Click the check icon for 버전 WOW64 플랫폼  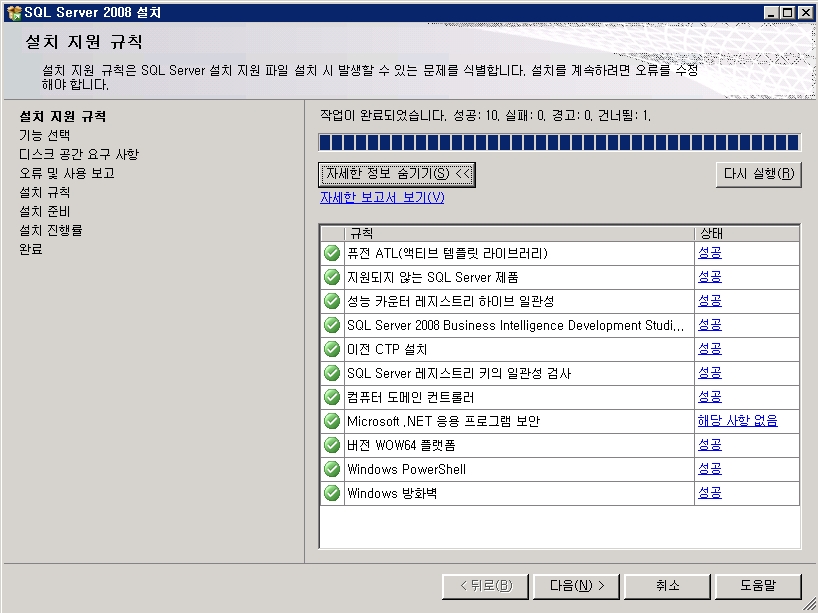tap(332, 445)
